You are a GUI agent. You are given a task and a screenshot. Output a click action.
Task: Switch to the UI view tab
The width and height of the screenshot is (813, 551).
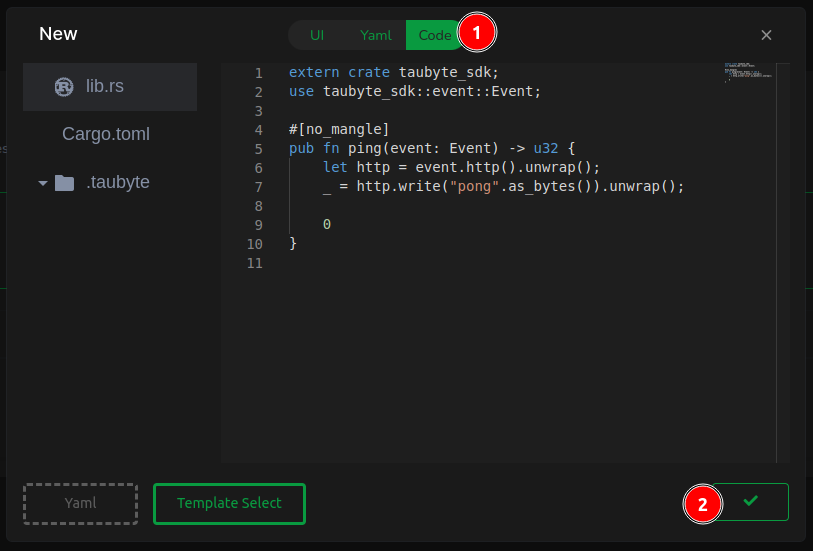coord(317,35)
